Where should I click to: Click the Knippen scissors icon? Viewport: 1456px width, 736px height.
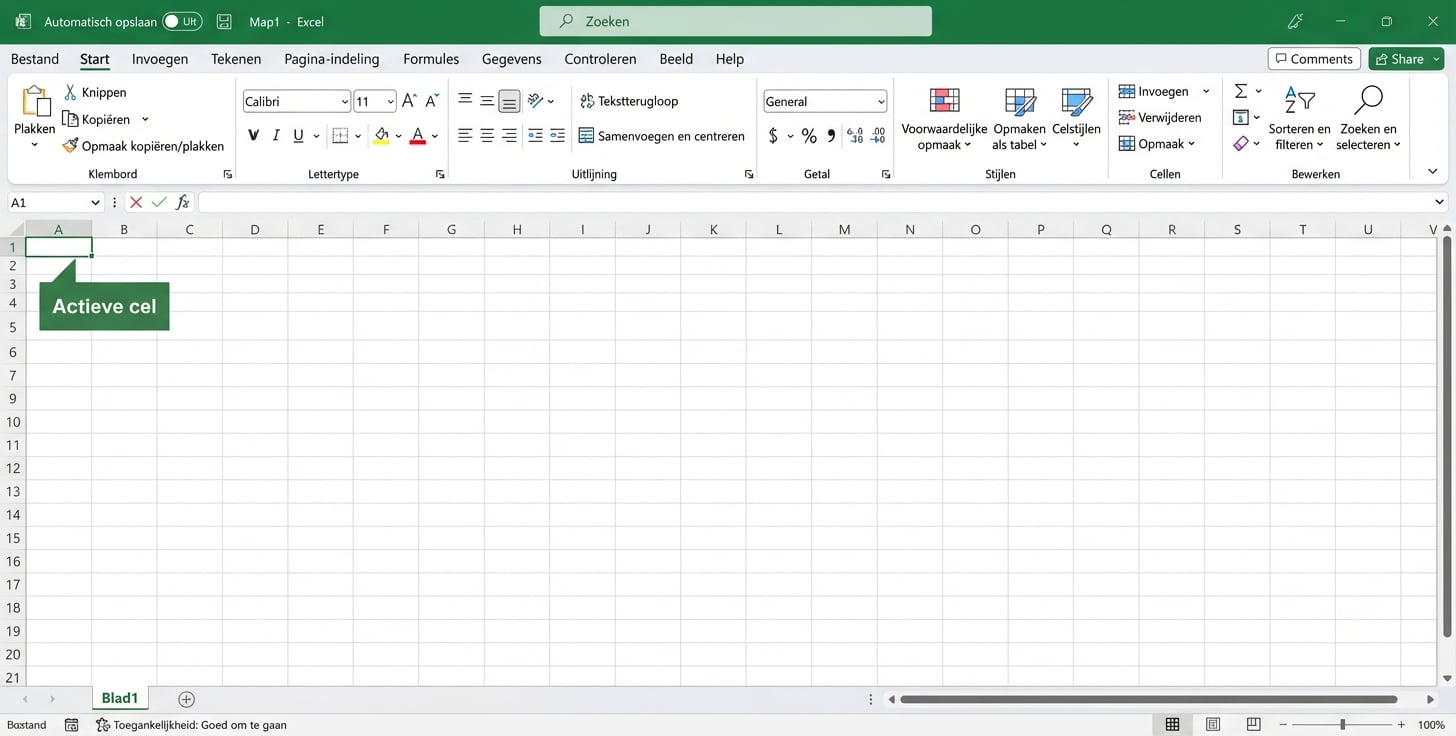pyautogui.click(x=70, y=92)
